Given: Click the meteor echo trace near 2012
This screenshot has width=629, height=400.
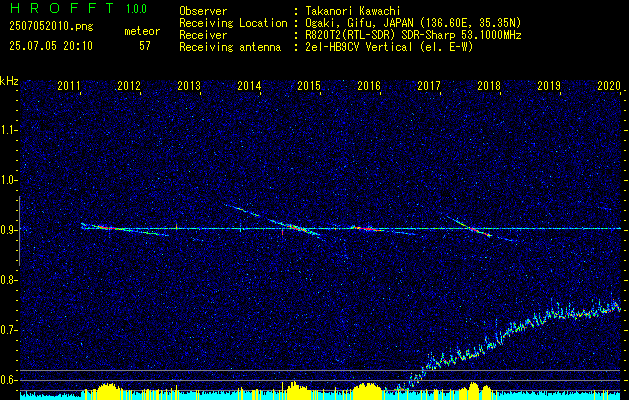Looking at the screenshot, I should 124,229.
